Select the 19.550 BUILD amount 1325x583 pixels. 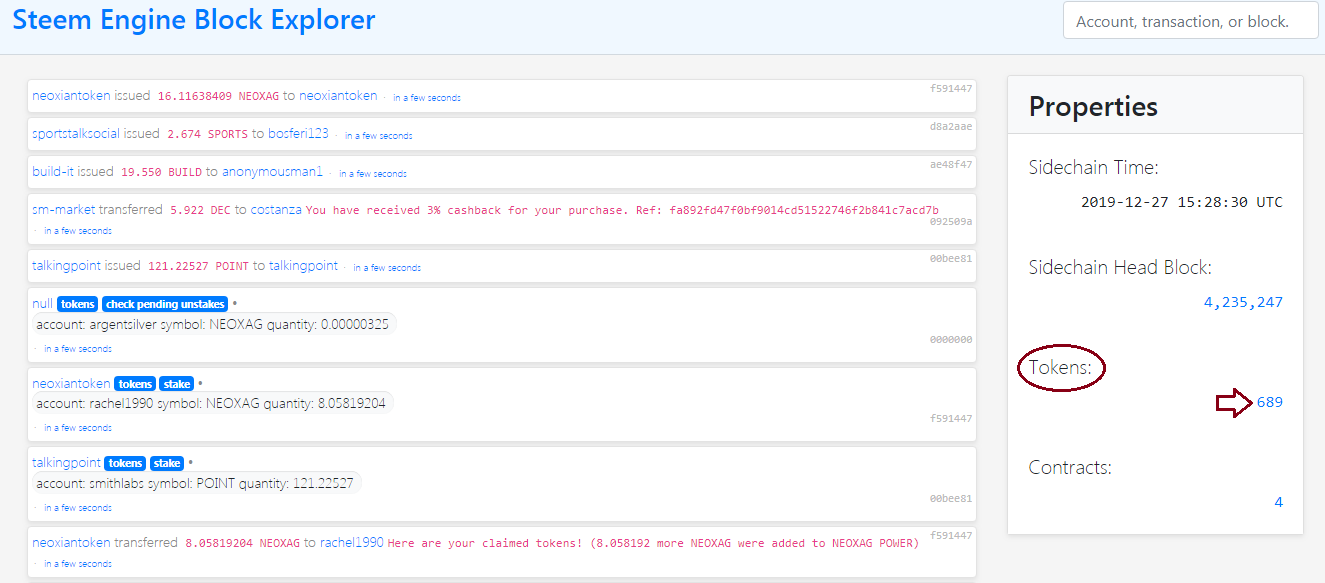click(161, 173)
